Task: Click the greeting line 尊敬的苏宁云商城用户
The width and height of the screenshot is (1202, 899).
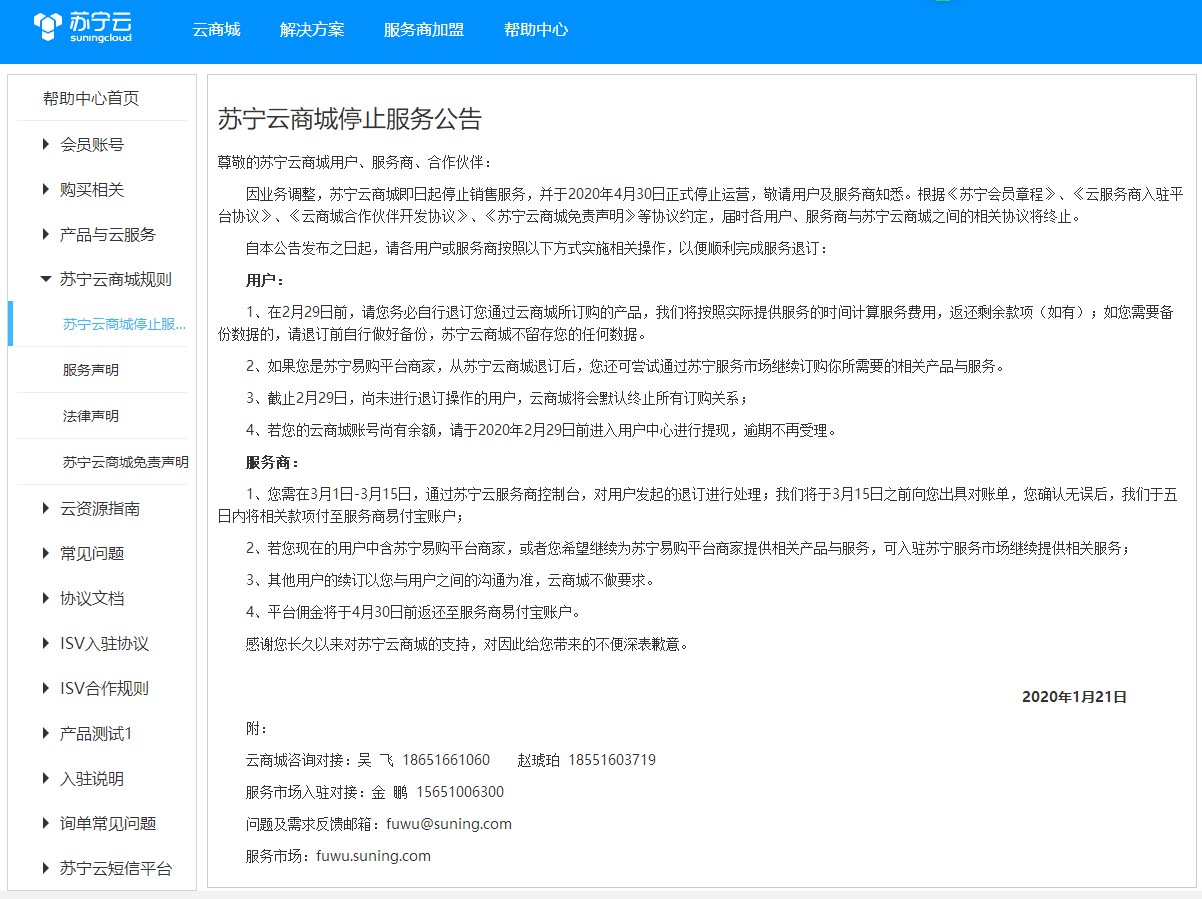Action: pyautogui.click(x=355, y=162)
